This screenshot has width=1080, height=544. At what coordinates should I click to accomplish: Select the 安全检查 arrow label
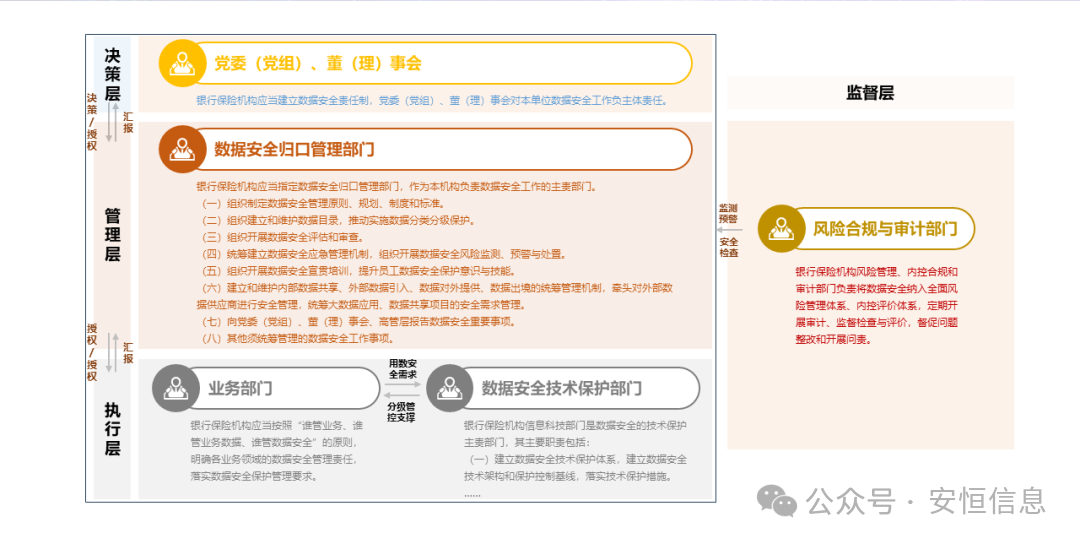tap(728, 247)
